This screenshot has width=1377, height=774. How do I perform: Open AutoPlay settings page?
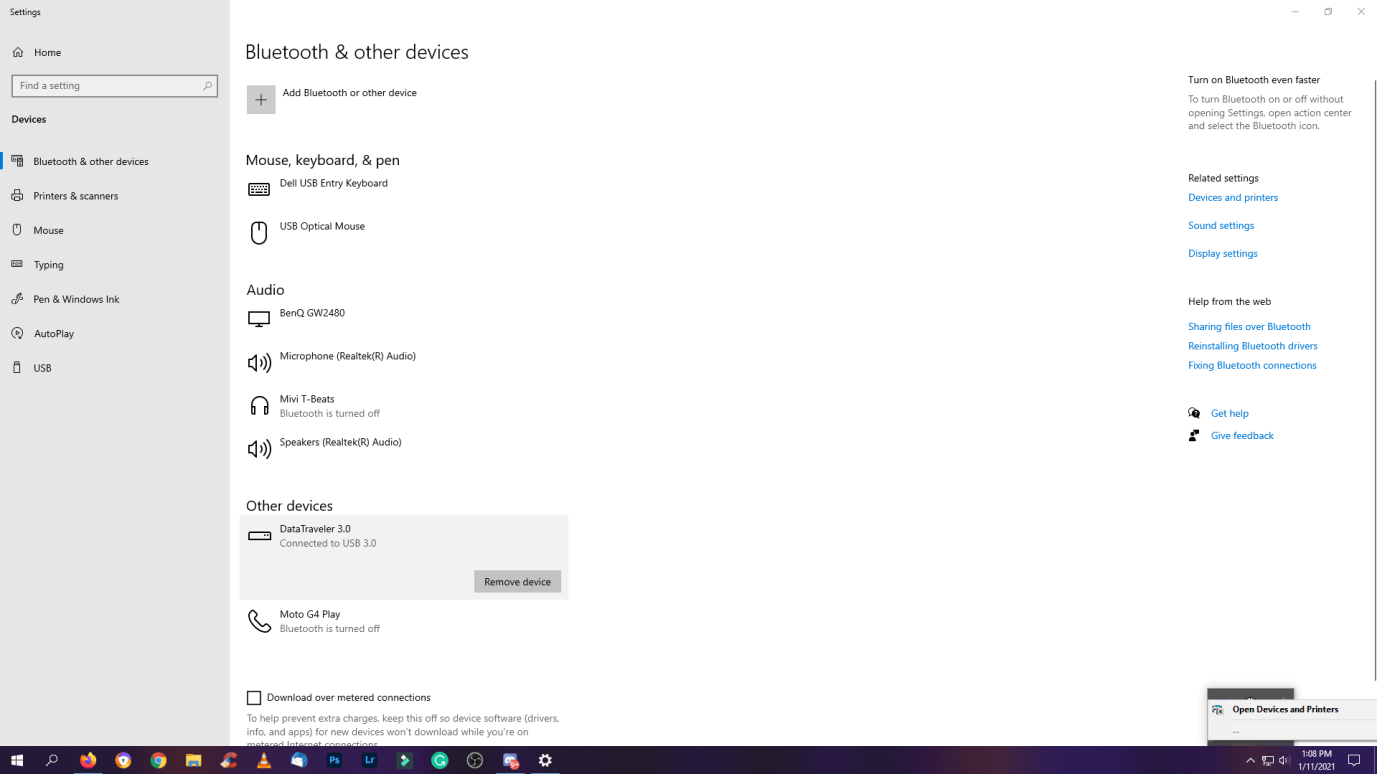(x=115, y=334)
